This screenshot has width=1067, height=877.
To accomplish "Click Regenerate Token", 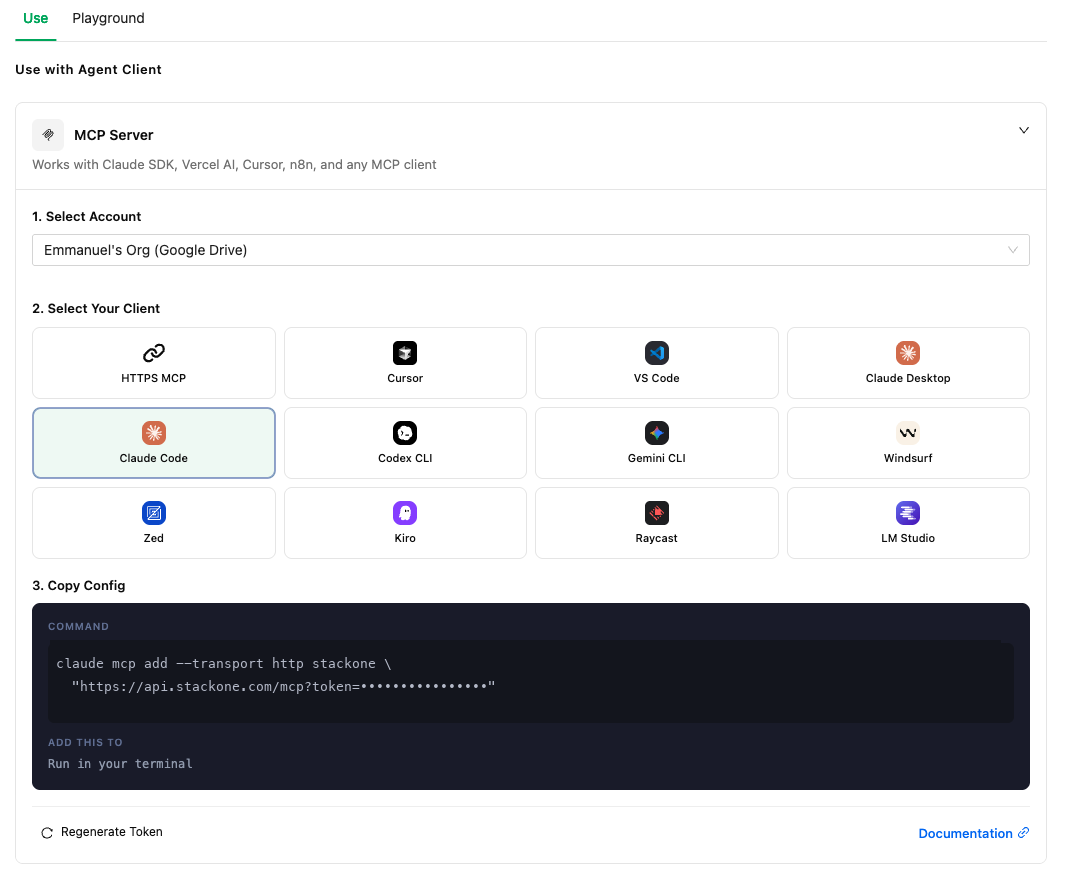I will 101,831.
